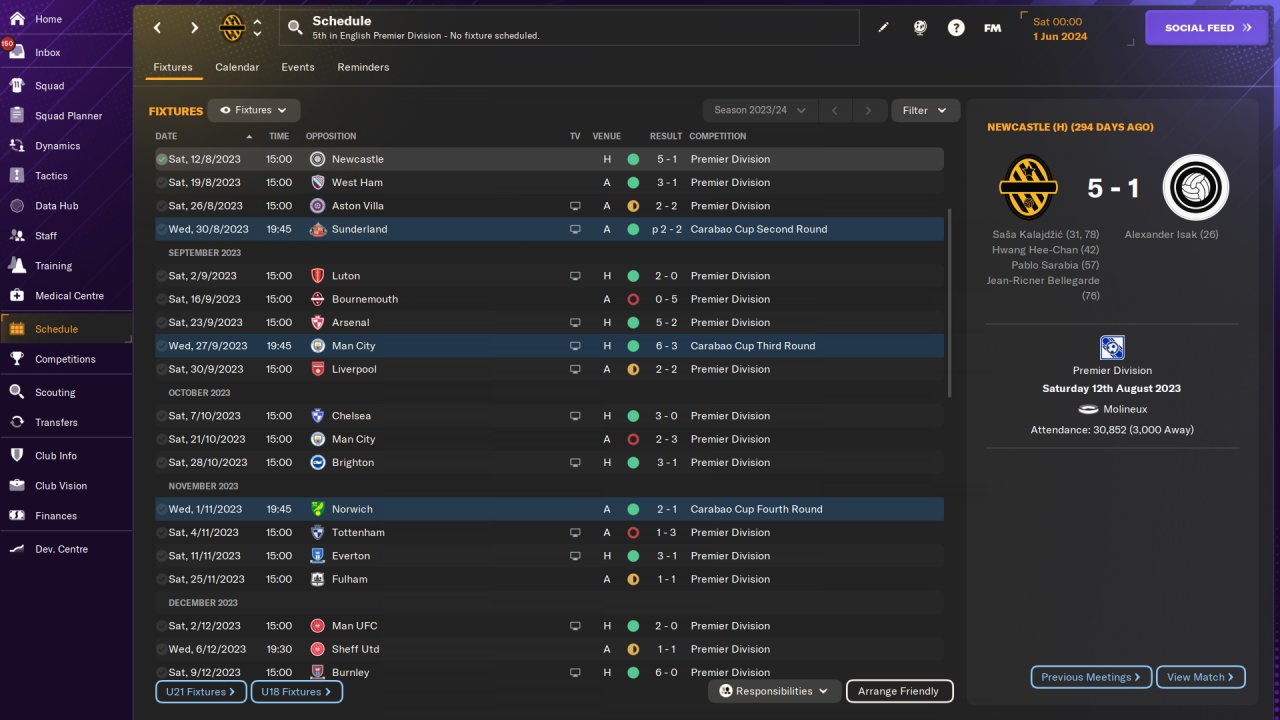Open the Home sidebar icon

[17, 19]
